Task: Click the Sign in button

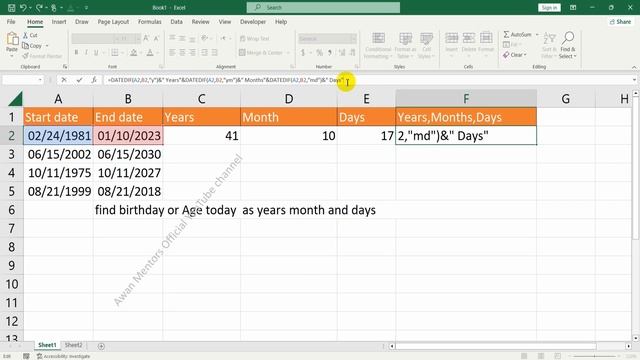Action: coord(549,7)
